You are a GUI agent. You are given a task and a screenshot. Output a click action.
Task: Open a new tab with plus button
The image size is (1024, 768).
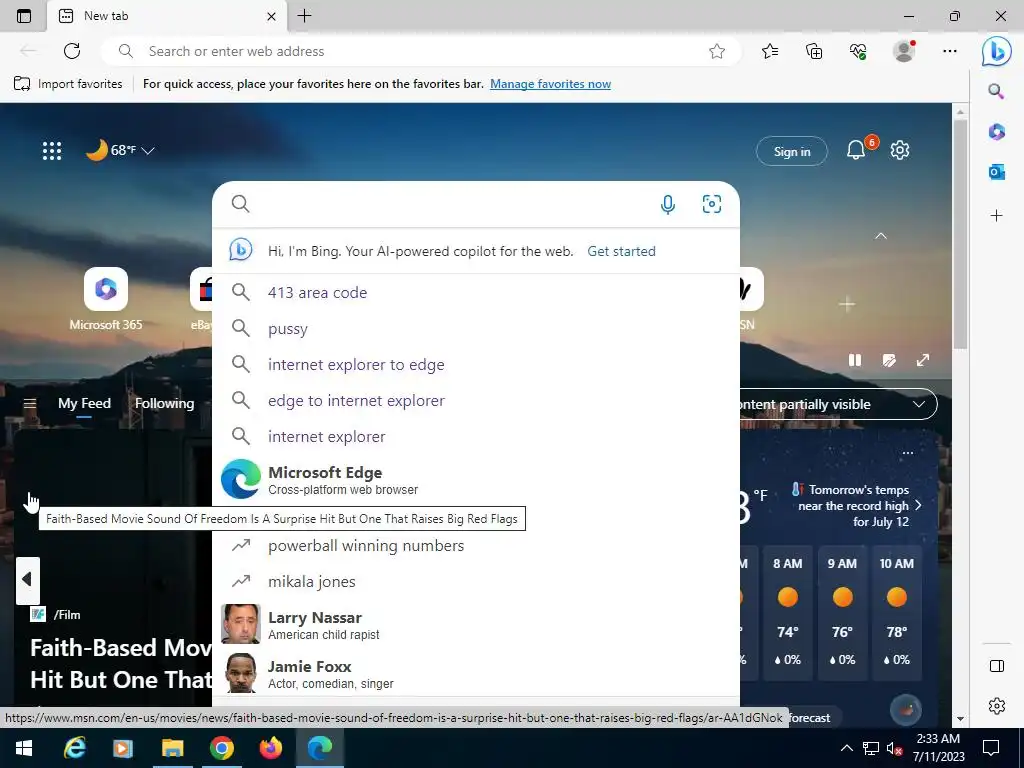304,16
